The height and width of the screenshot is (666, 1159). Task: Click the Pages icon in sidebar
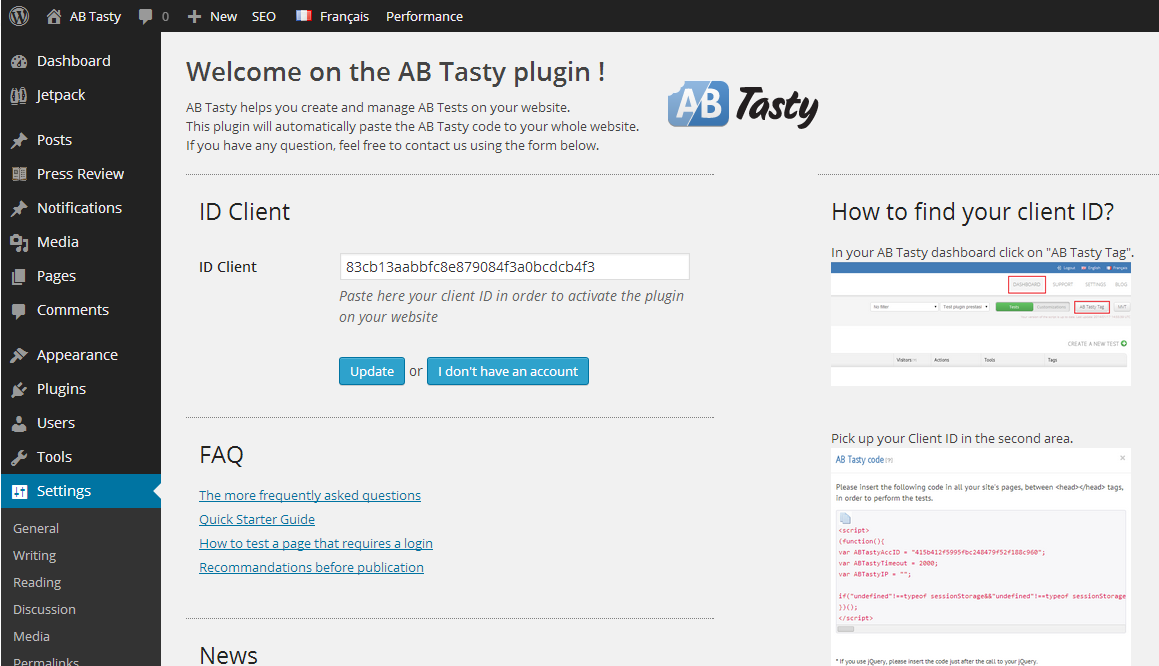(x=19, y=276)
